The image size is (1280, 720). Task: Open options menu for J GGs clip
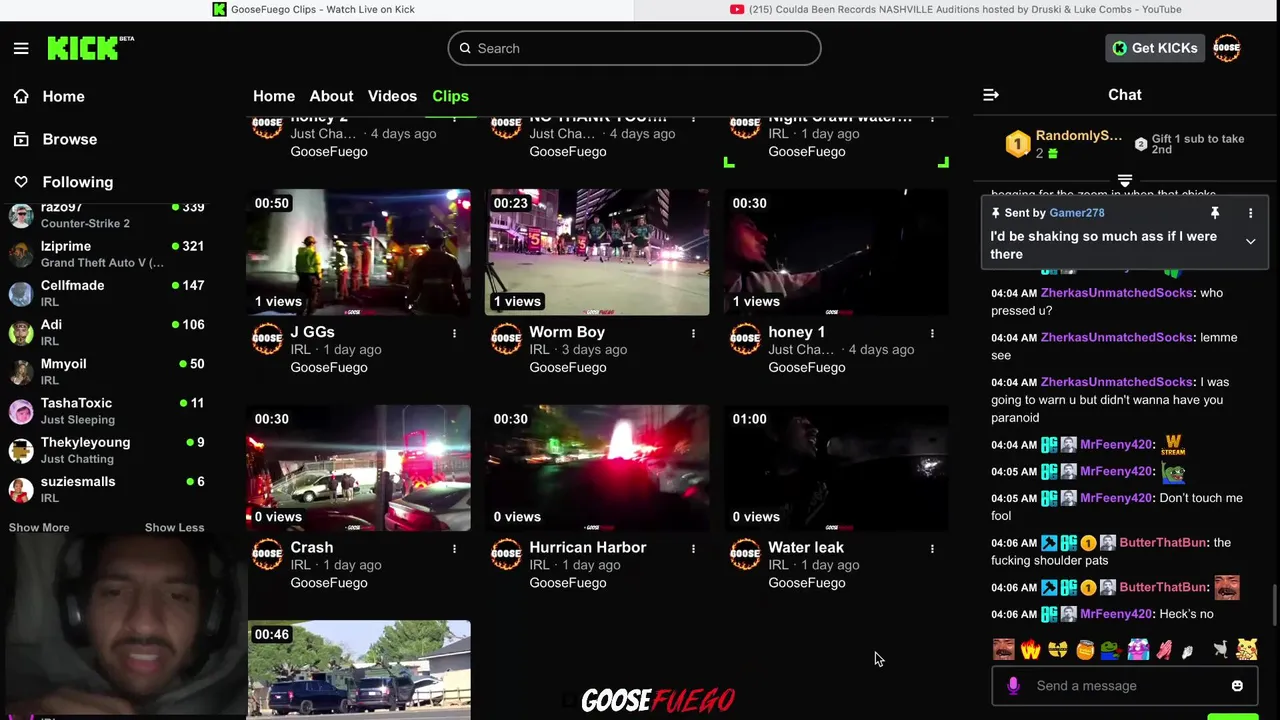[x=454, y=333]
